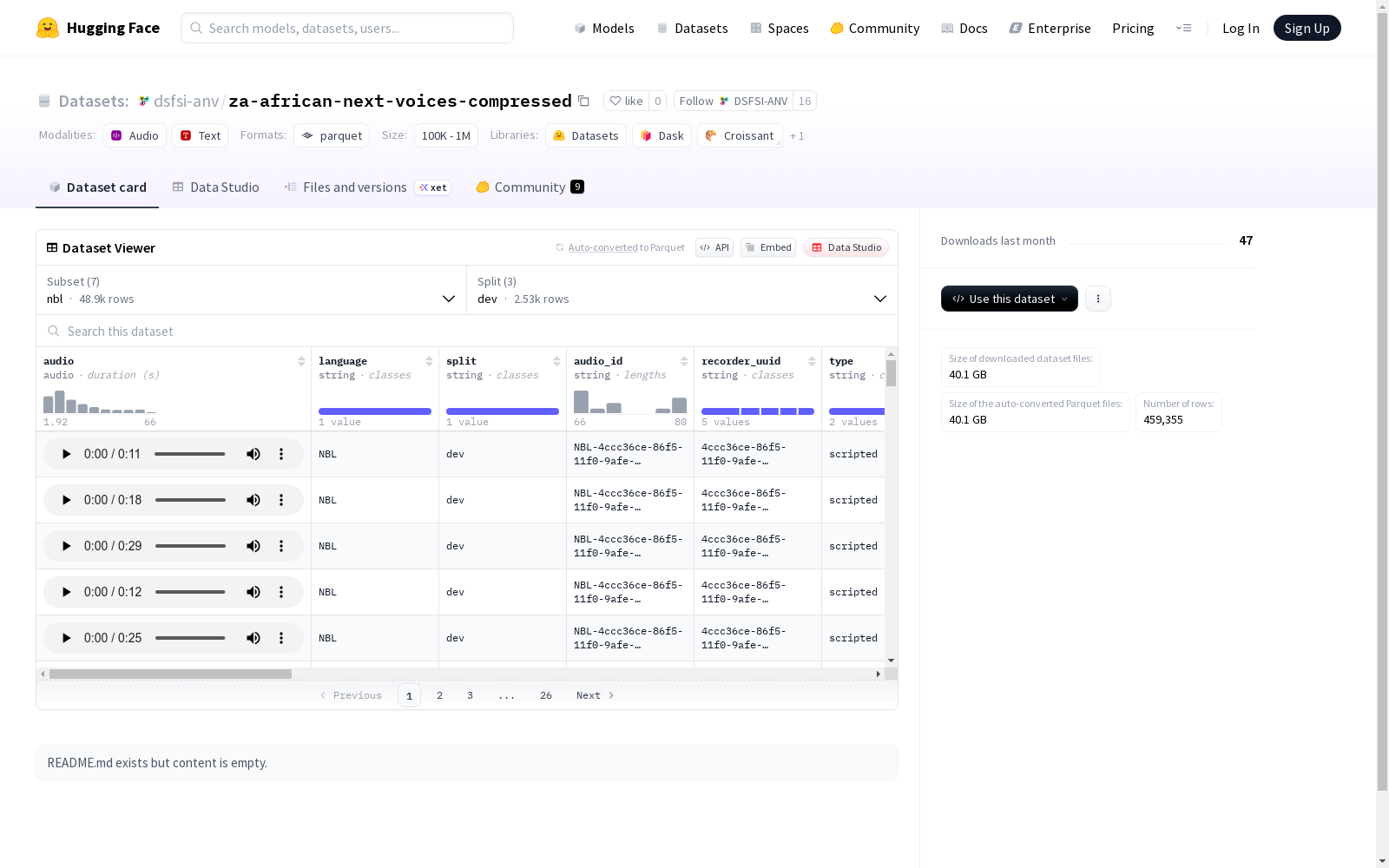Play the 0:12 audio clip

66,592
